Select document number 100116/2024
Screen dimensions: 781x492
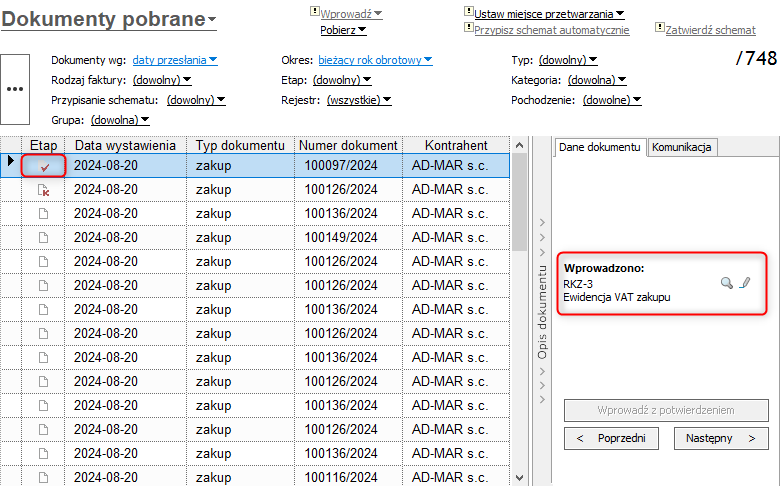[341, 478]
